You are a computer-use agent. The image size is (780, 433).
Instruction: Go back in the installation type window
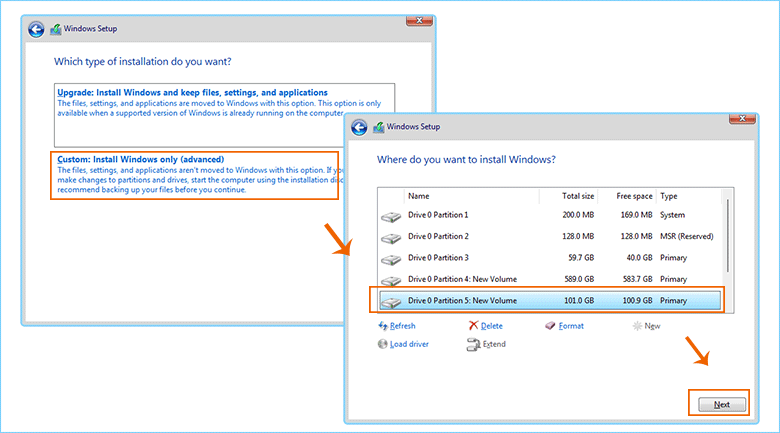[x=36, y=29]
